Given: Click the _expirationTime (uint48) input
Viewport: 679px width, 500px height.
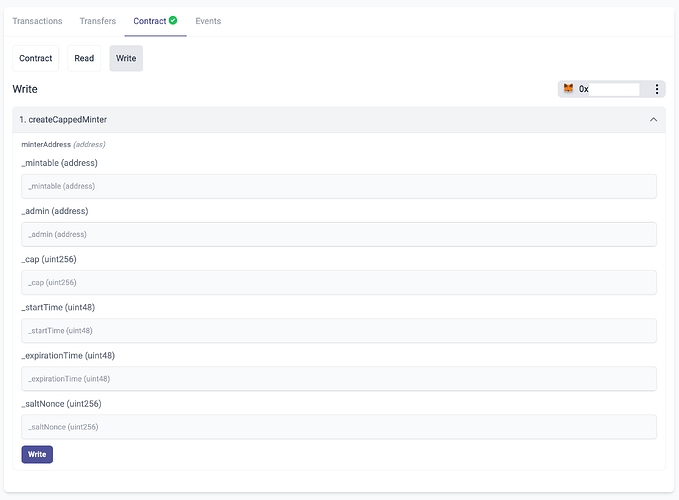Looking at the screenshot, I should pyautogui.click(x=338, y=378).
